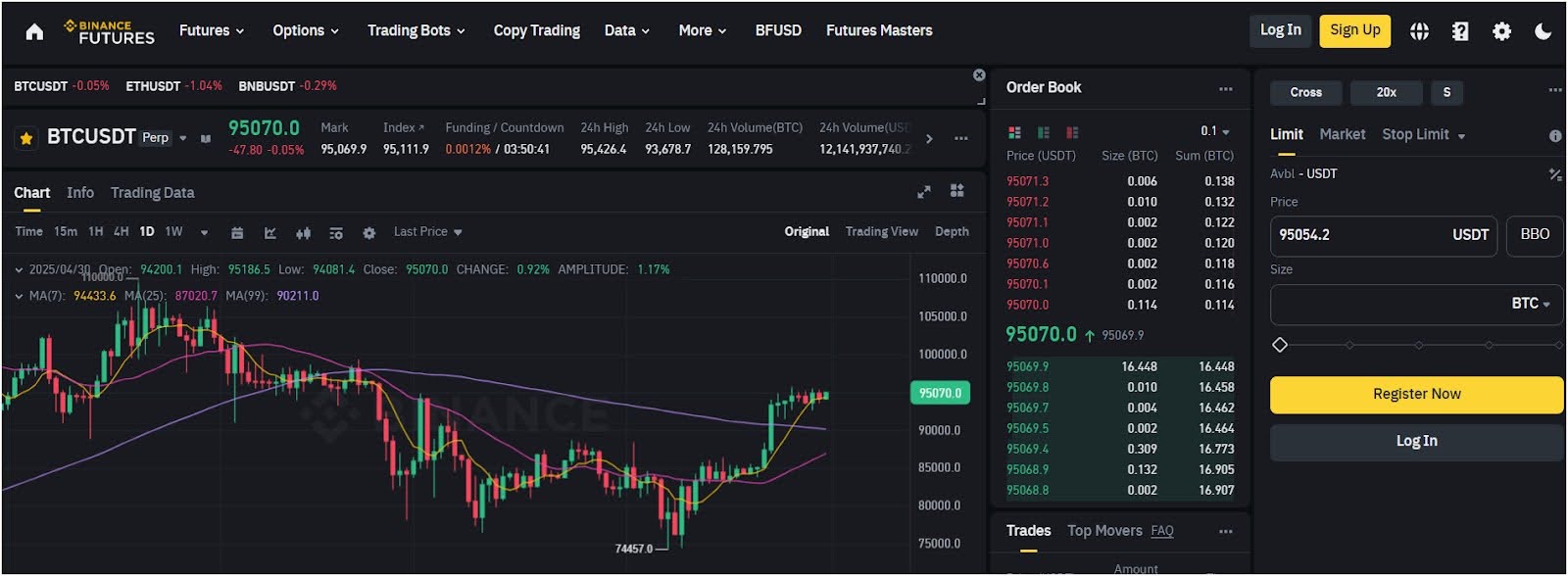
Task: Open chart drawing tools icon
Action: pyautogui.click(x=270, y=233)
